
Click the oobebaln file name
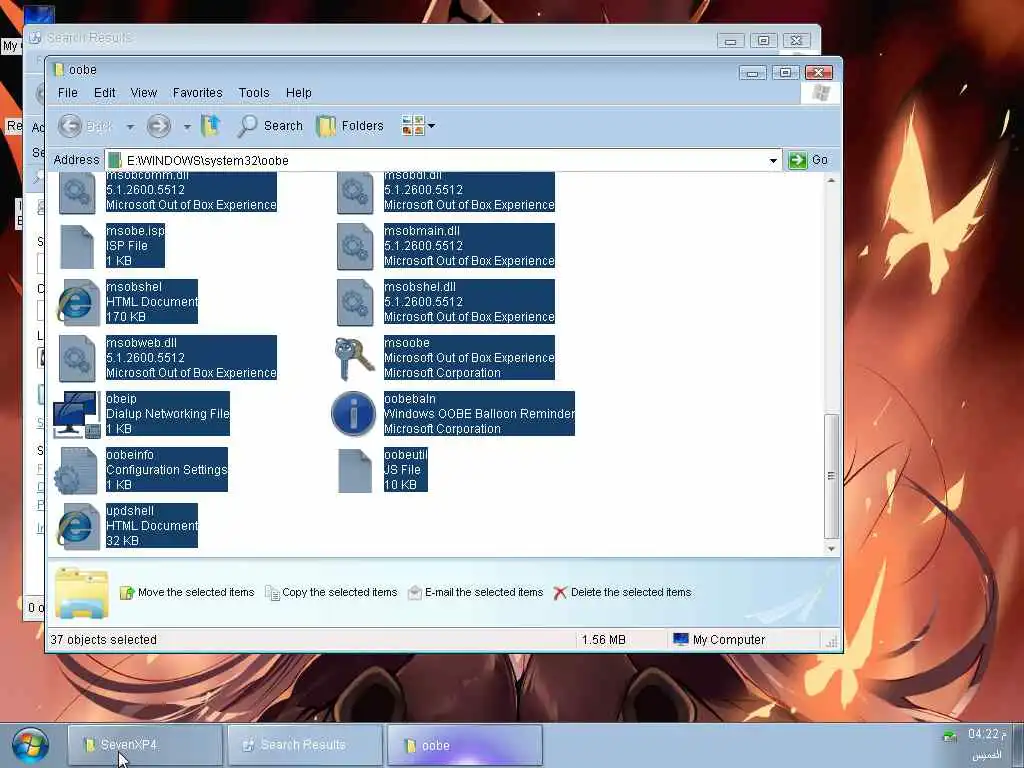tap(409, 398)
